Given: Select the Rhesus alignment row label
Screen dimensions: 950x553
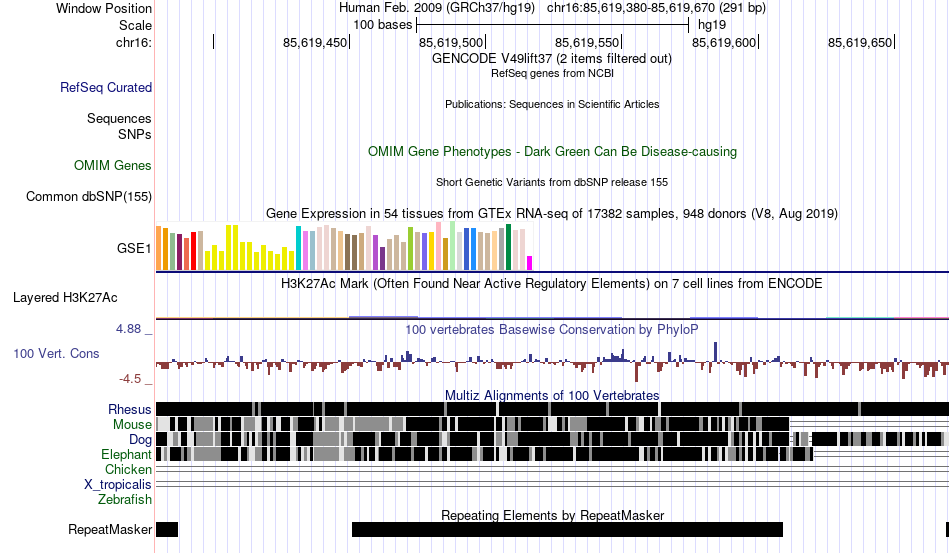Looking at the screenshot, I should click(130, 409).
